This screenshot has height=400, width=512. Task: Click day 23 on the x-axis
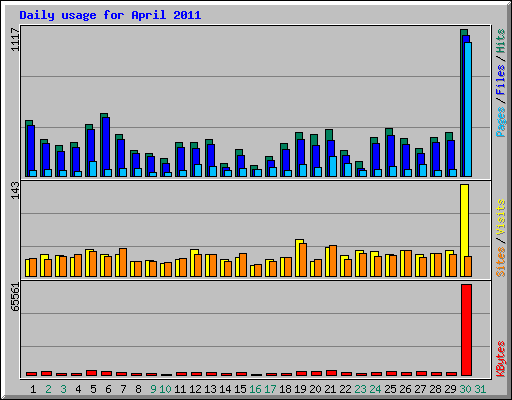360,389
